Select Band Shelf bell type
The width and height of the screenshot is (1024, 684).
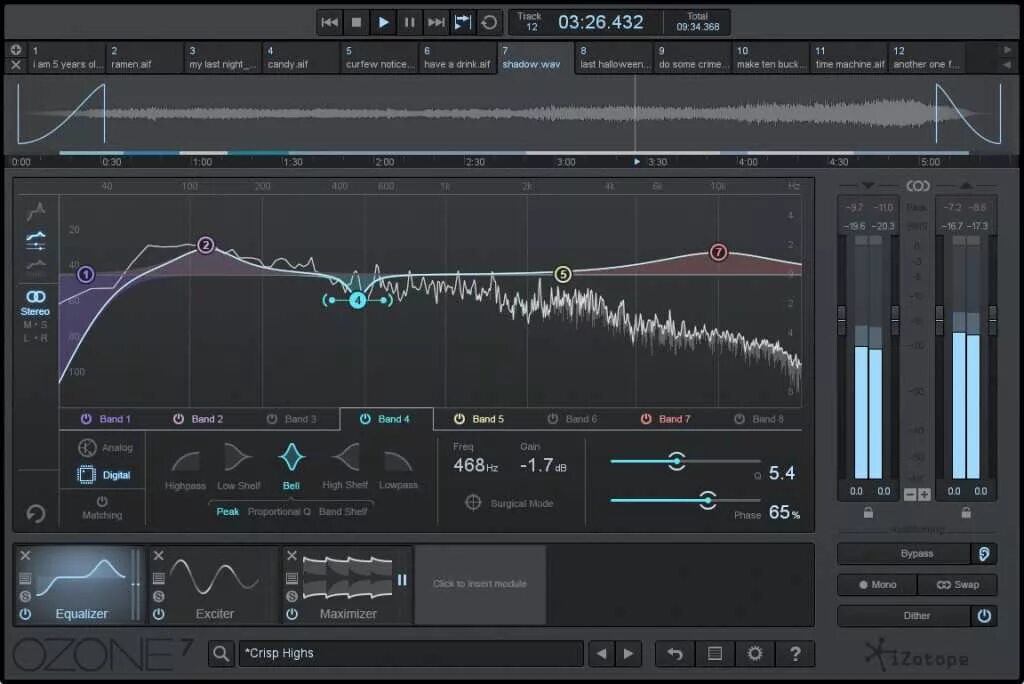pyautogui.click(x=342, y=512)
